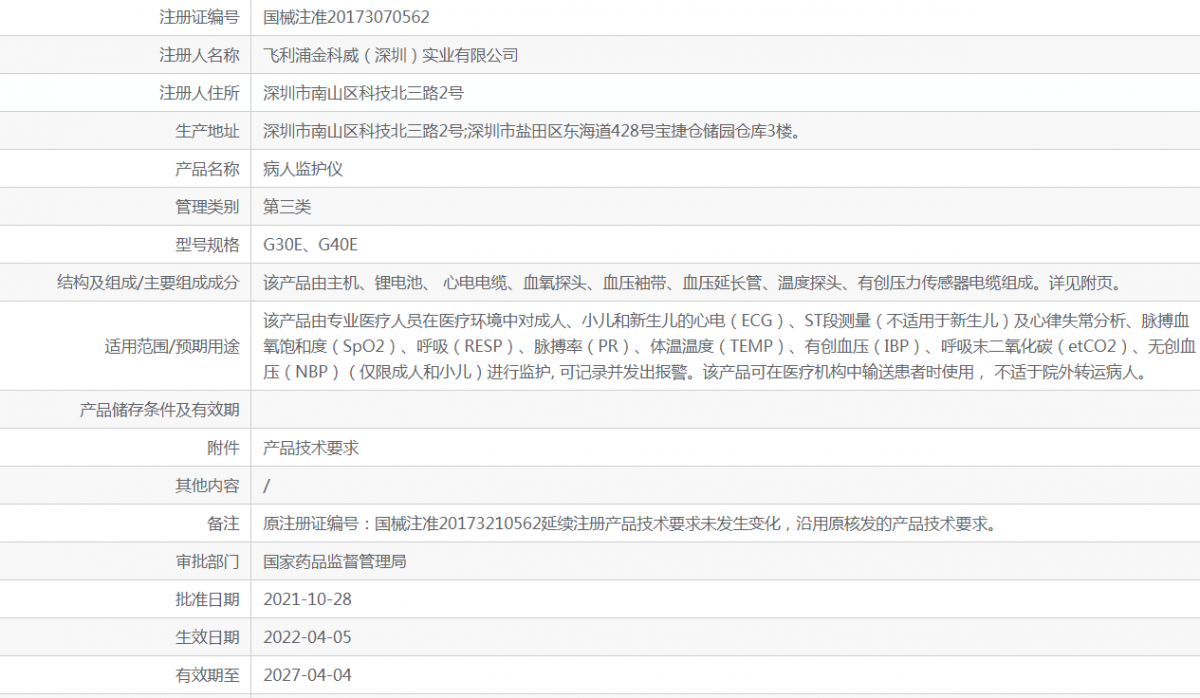Image resolution: width=1200 pixels, height=698 pixels.
Task: Select the 结构及组成/主要组成成分 label
Action: (x=148, y=283)
